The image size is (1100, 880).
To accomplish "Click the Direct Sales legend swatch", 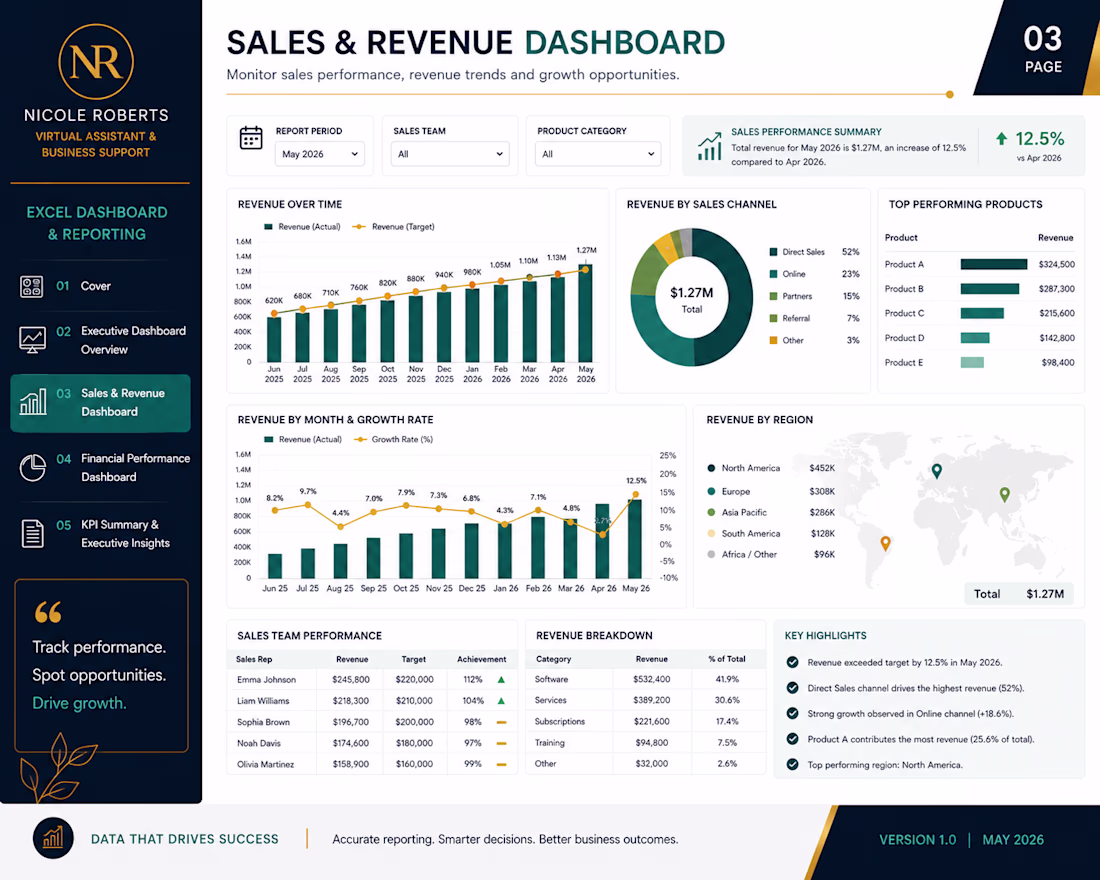I will pyautogui.click(x=773, y=252).
